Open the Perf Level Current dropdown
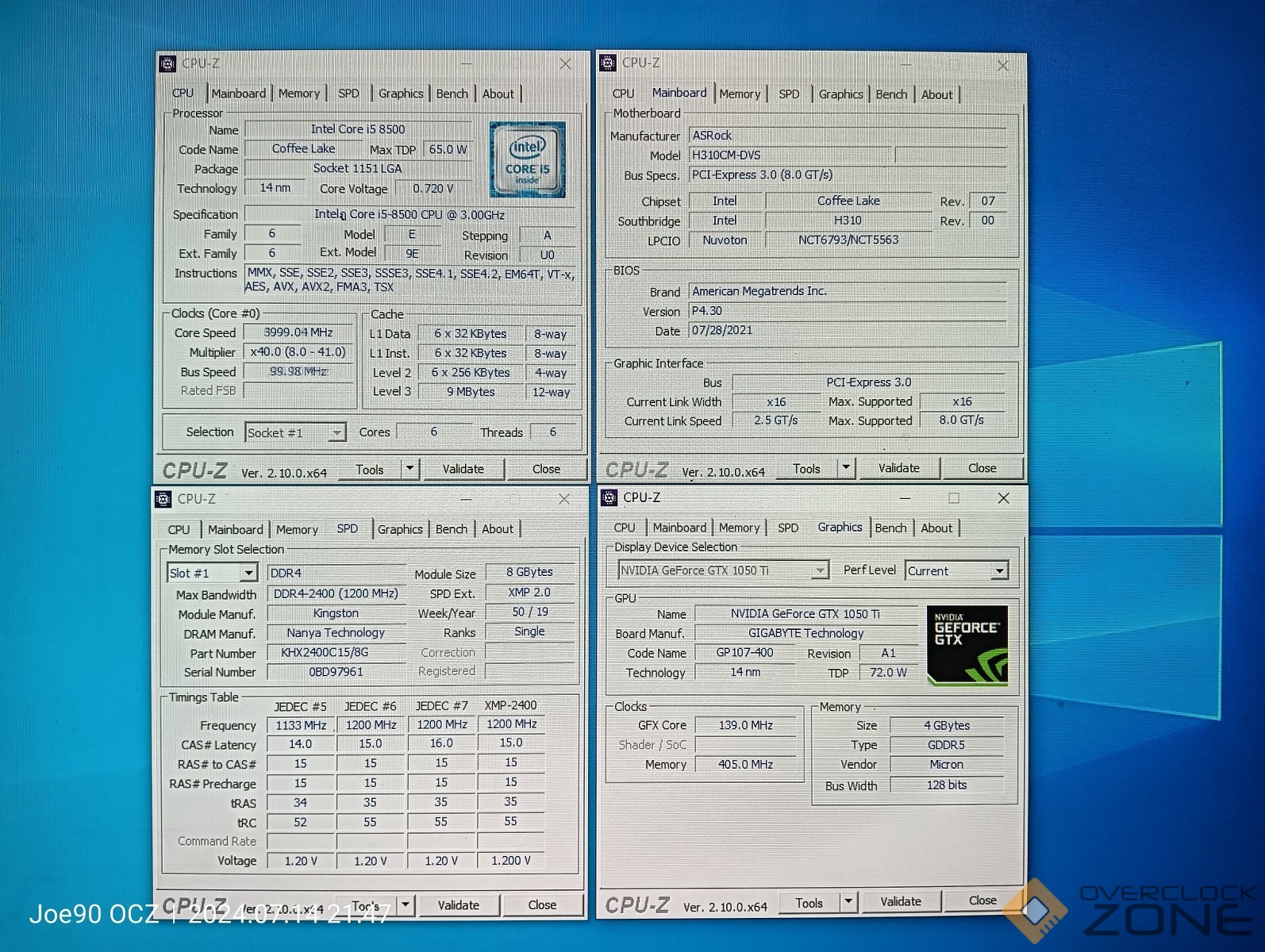The height and width of the screenshot is (952, 1265). [999, 571]
